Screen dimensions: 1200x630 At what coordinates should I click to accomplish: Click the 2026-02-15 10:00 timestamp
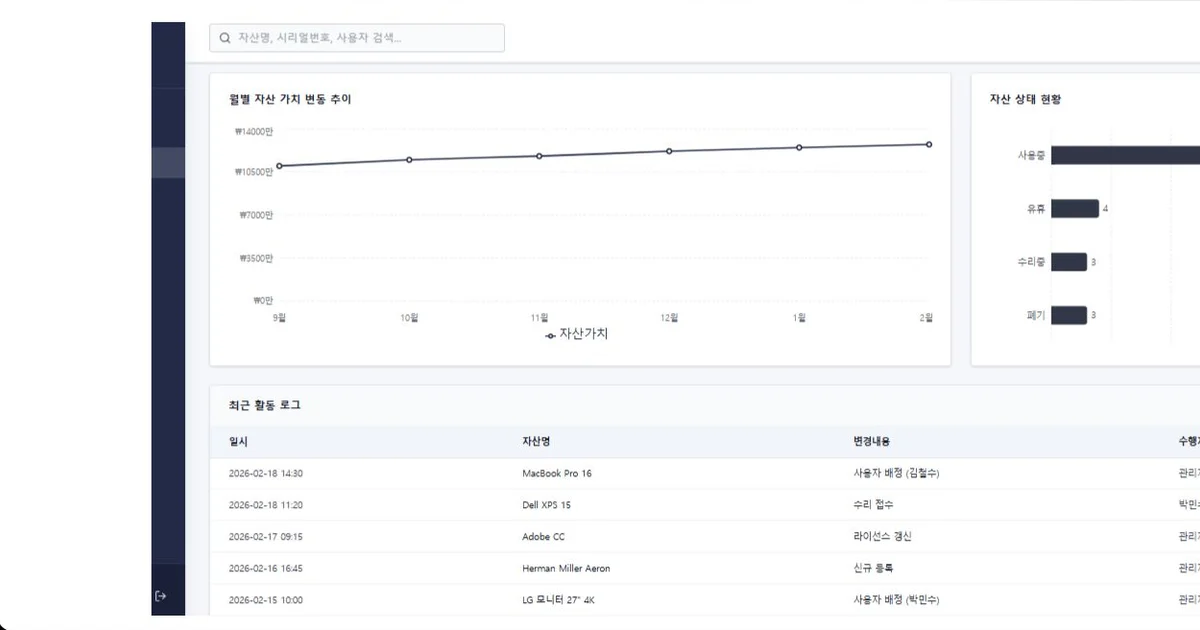tap(266, 600)
